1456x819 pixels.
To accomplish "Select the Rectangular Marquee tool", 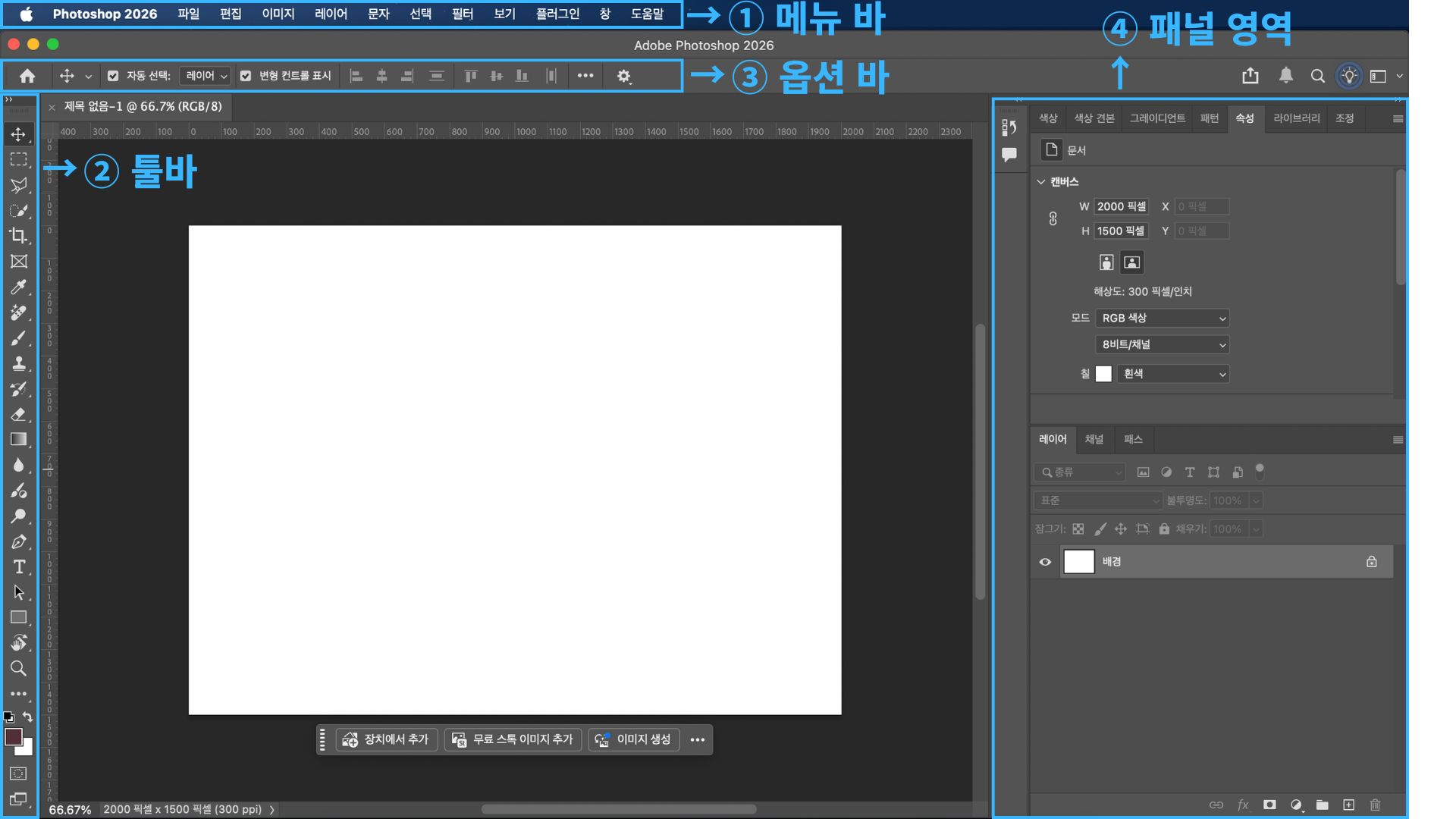I will tap(18, 159).
